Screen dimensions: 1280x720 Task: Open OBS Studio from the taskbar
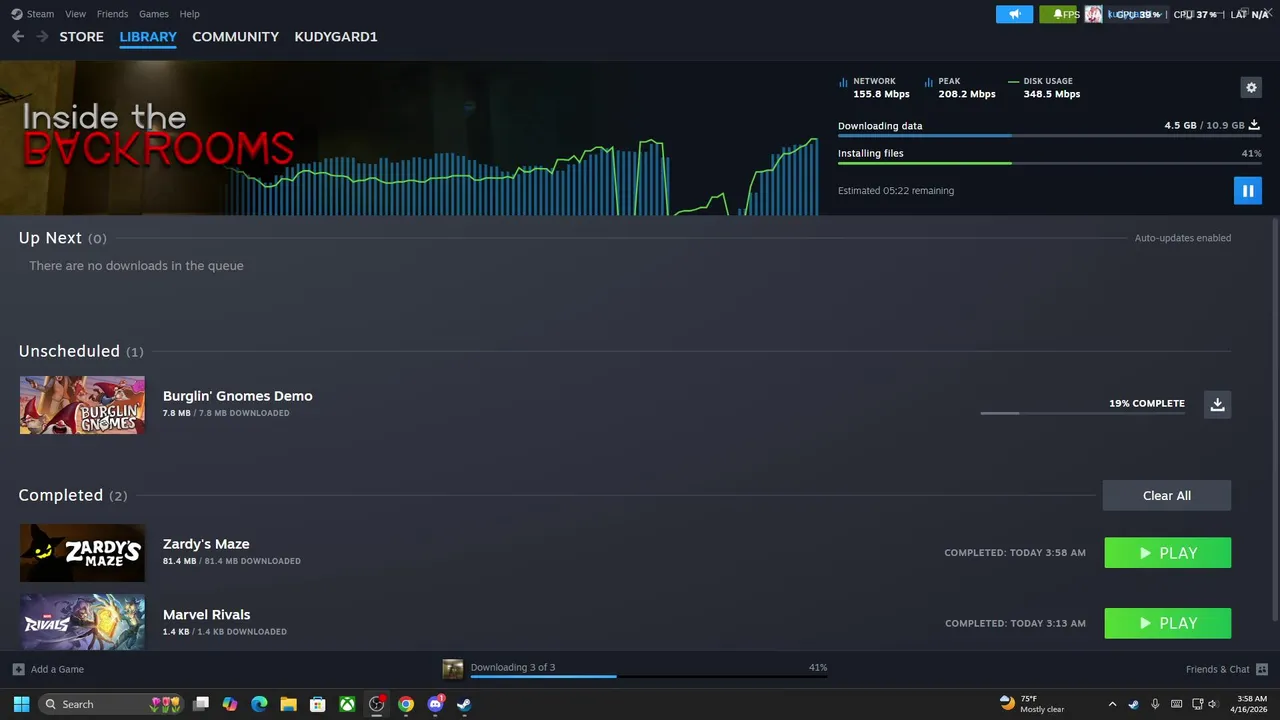tap(376, 704)
